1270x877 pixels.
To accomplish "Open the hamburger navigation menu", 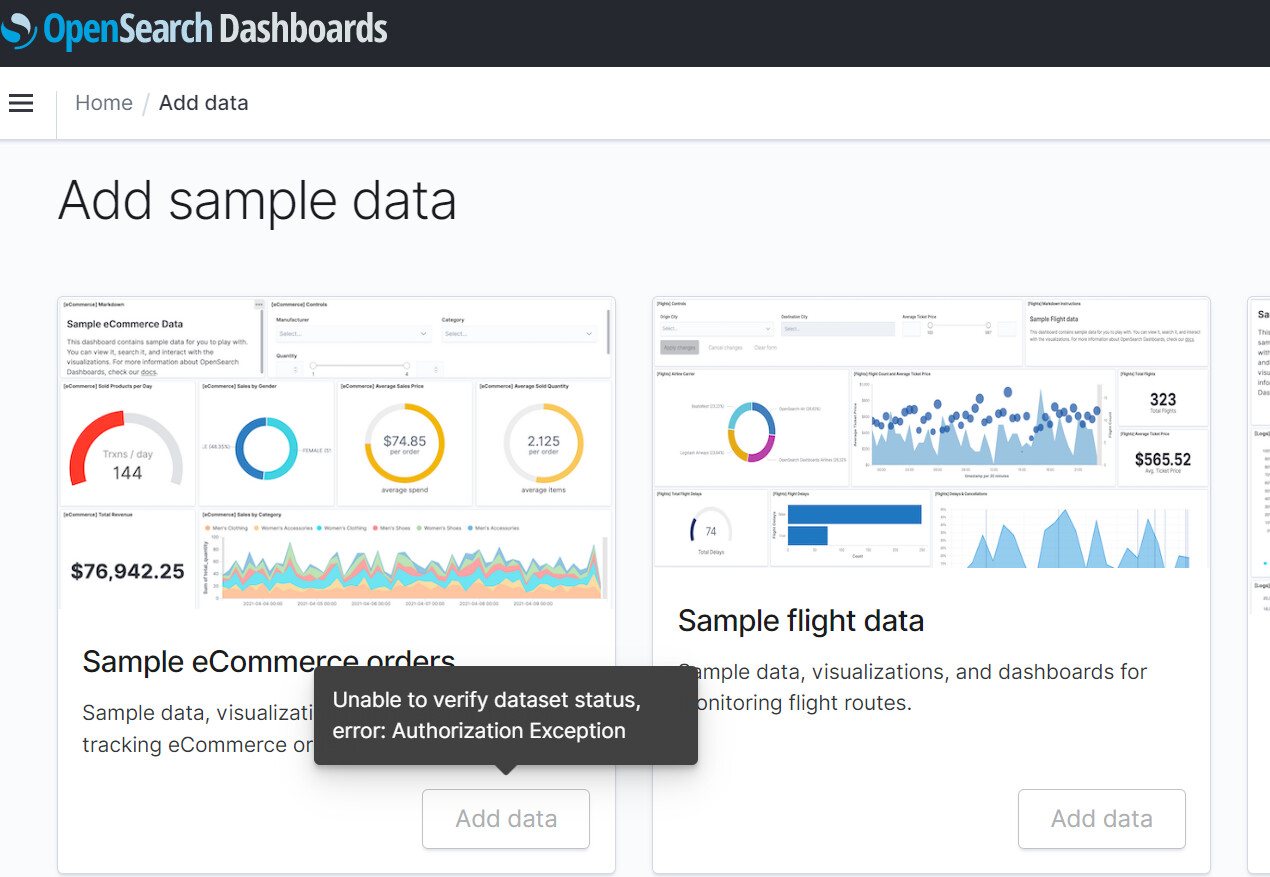I will click(x=21, y=103).
